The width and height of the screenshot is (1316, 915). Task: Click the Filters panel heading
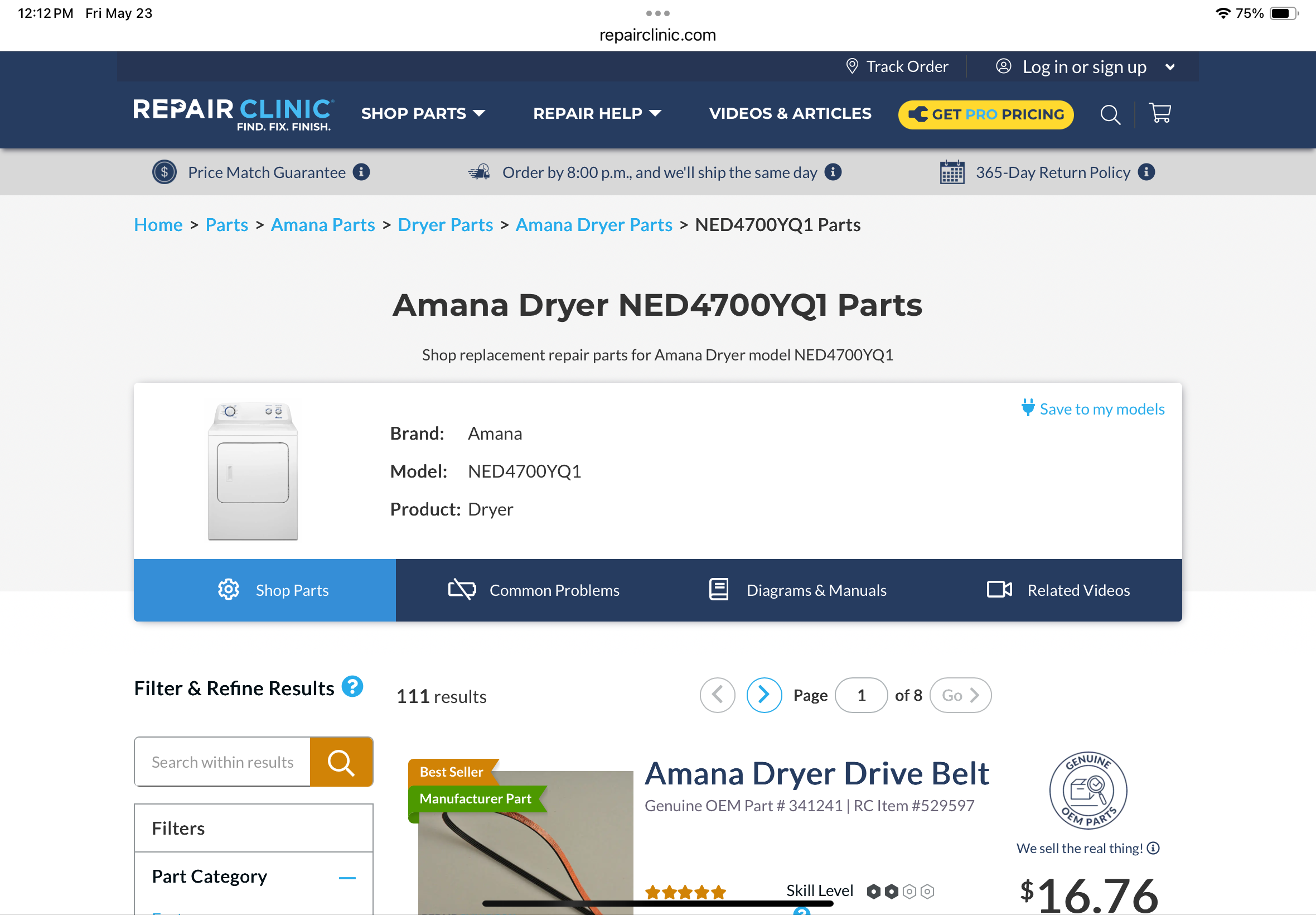178,829
